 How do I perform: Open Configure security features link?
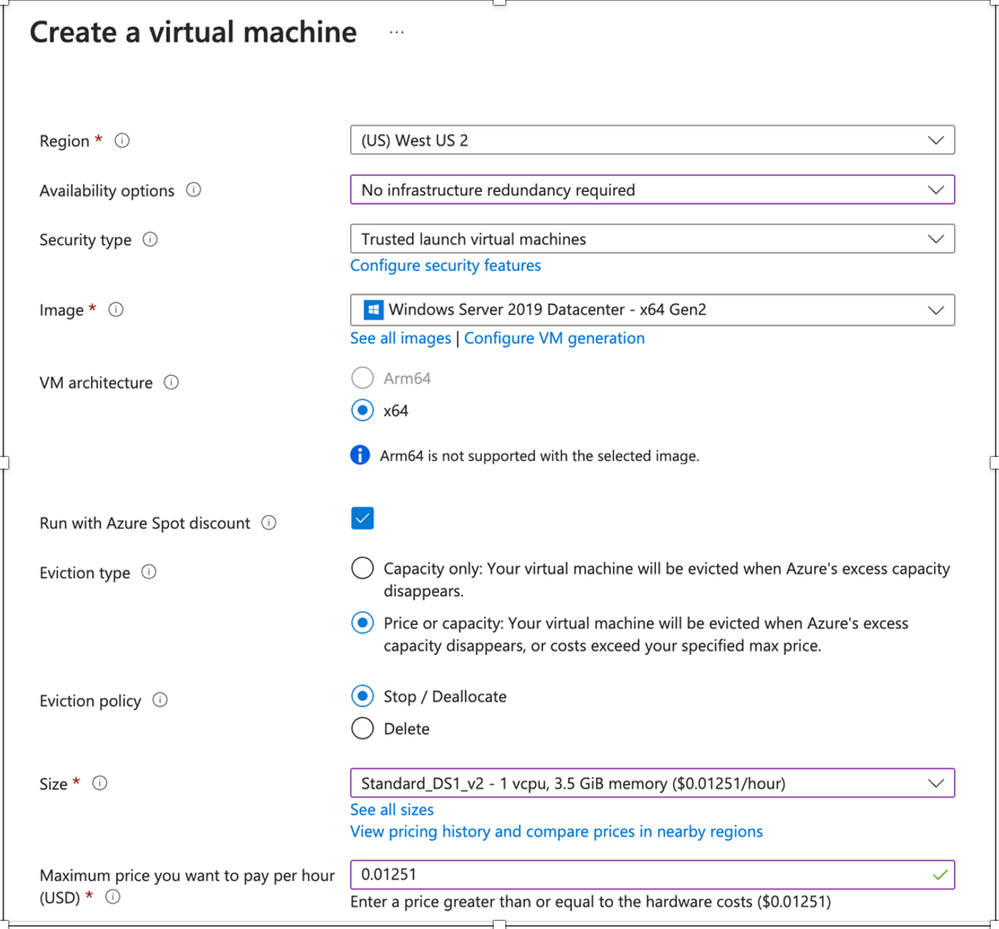445,266
